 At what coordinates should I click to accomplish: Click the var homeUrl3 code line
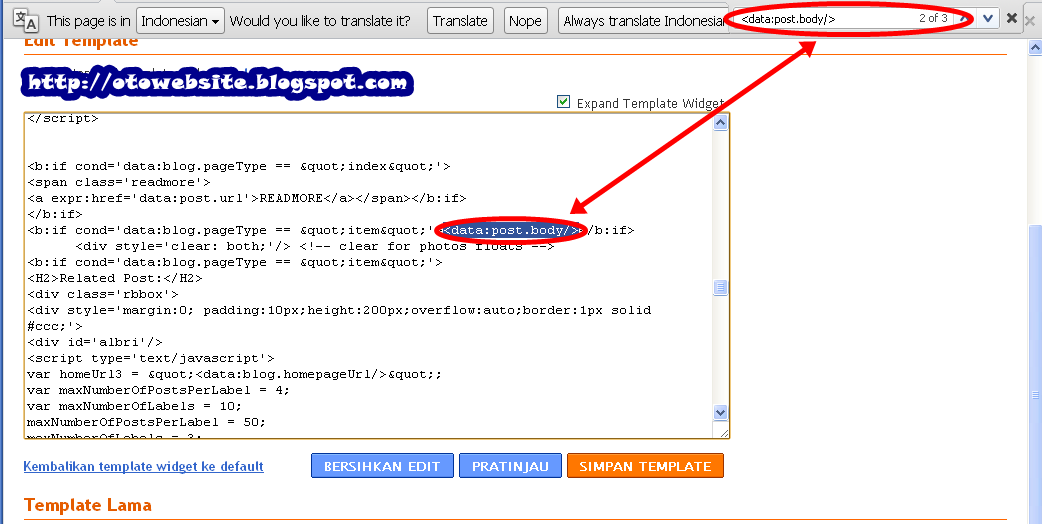[x=234, y=374]
